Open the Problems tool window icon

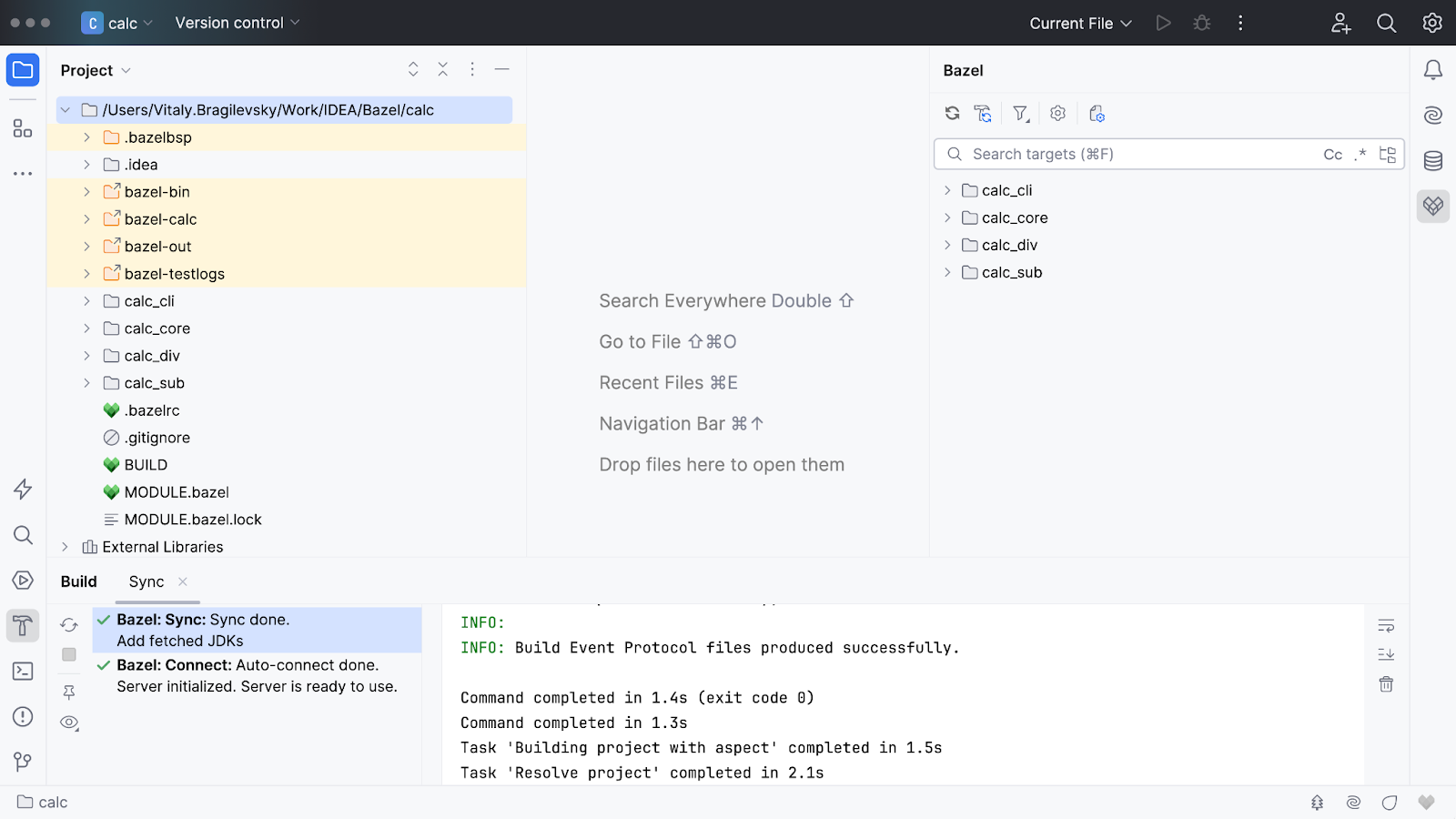point(23,717)
